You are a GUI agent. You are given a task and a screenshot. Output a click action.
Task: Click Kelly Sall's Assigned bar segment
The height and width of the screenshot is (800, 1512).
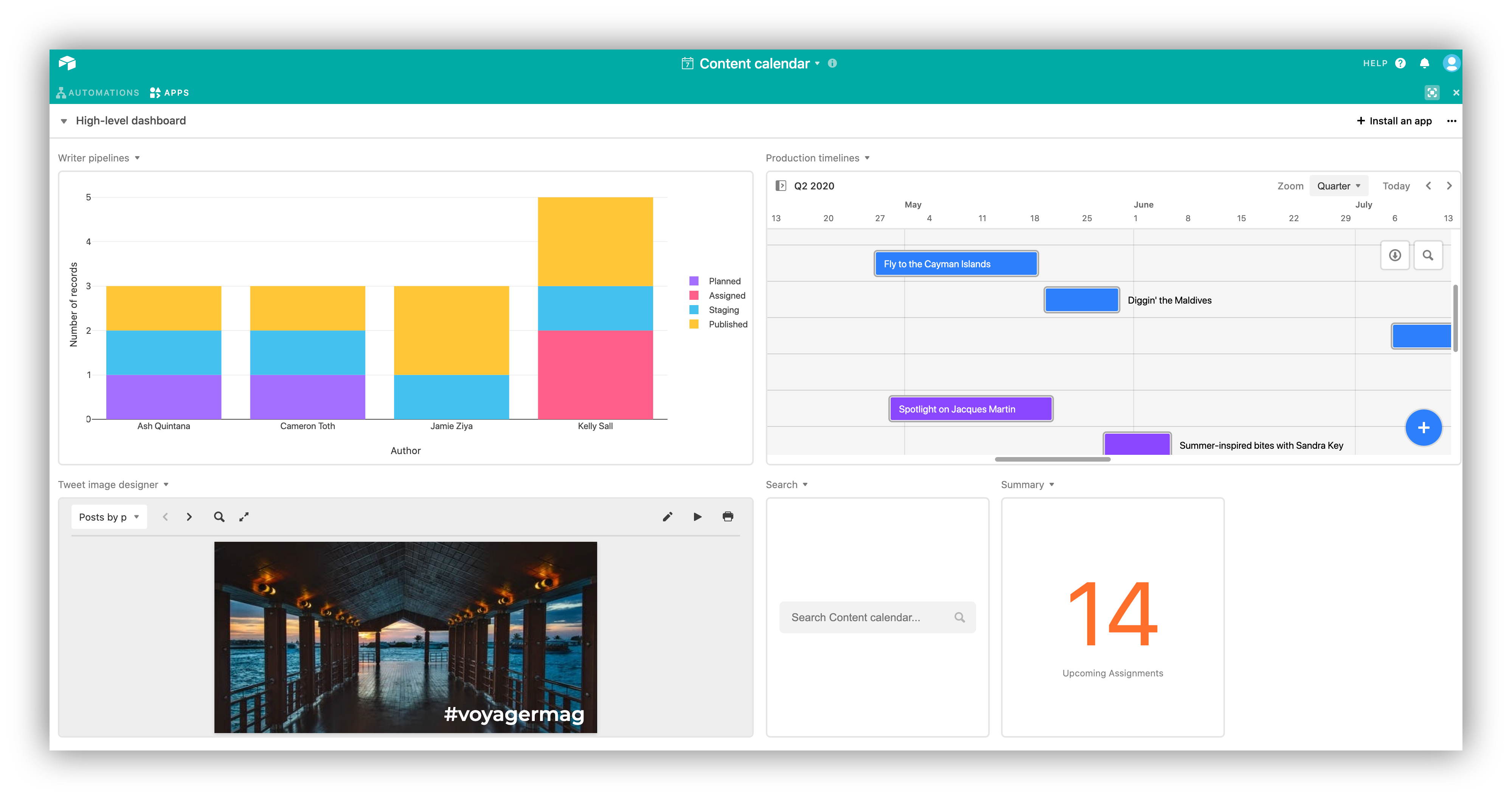(595, 374)
